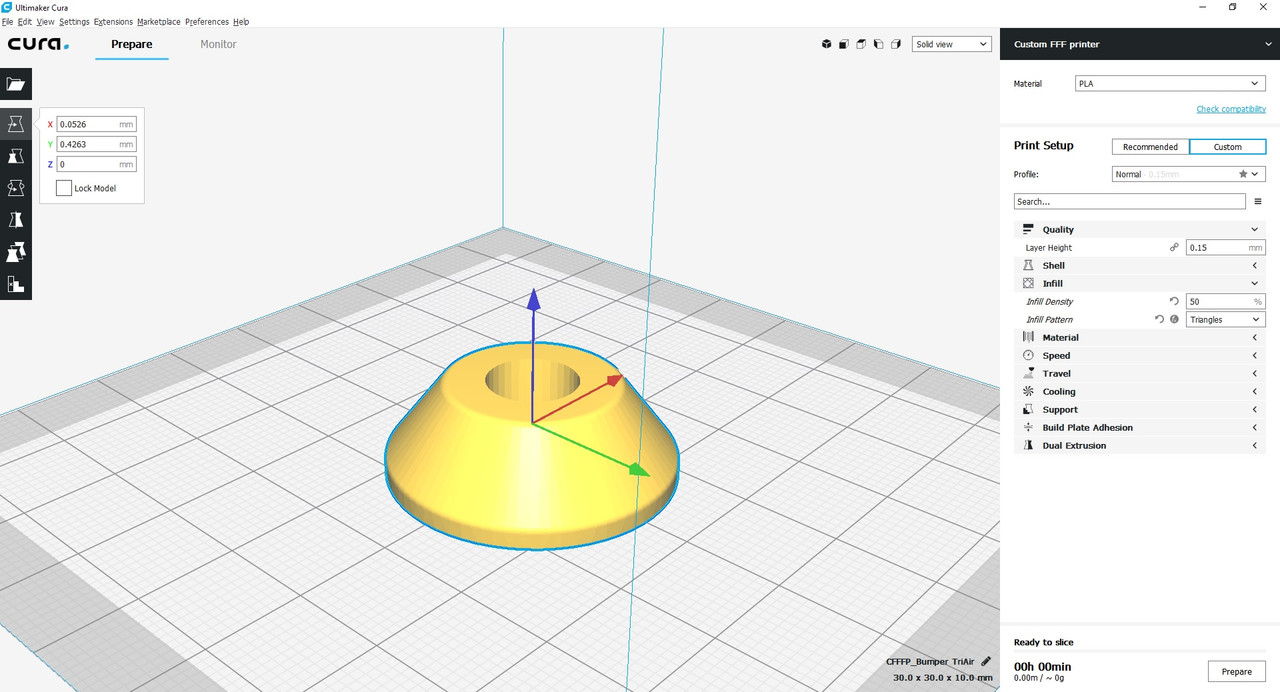1280x692 pixels.
Task: Open the Preferences menu
Action: tap(207, 21)
